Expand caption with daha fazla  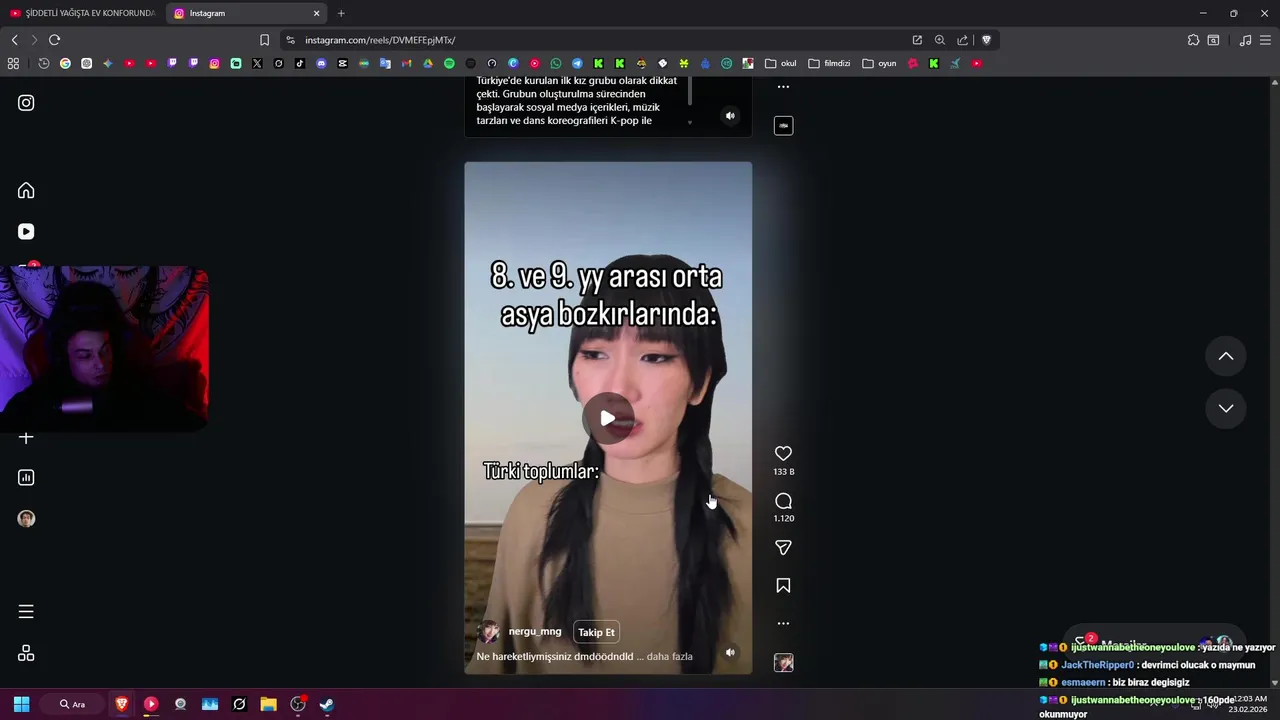click(669, 656)
